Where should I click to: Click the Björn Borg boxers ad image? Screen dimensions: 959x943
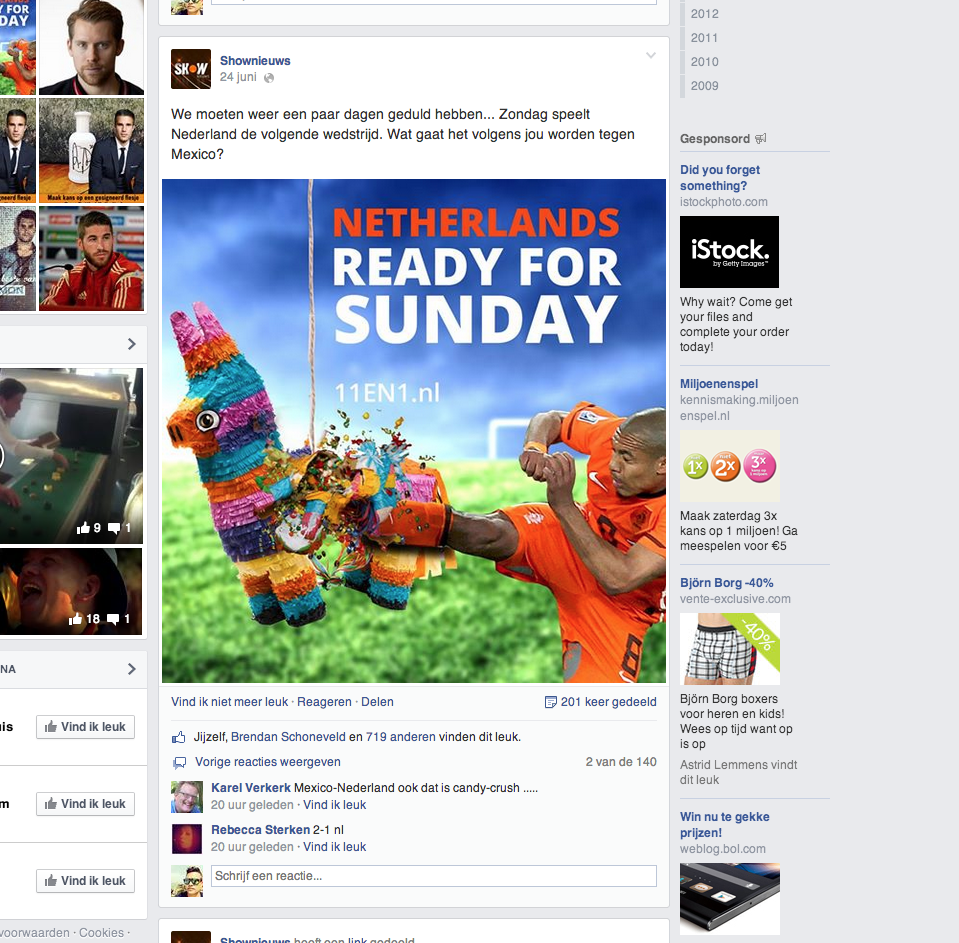coord(730,649)
